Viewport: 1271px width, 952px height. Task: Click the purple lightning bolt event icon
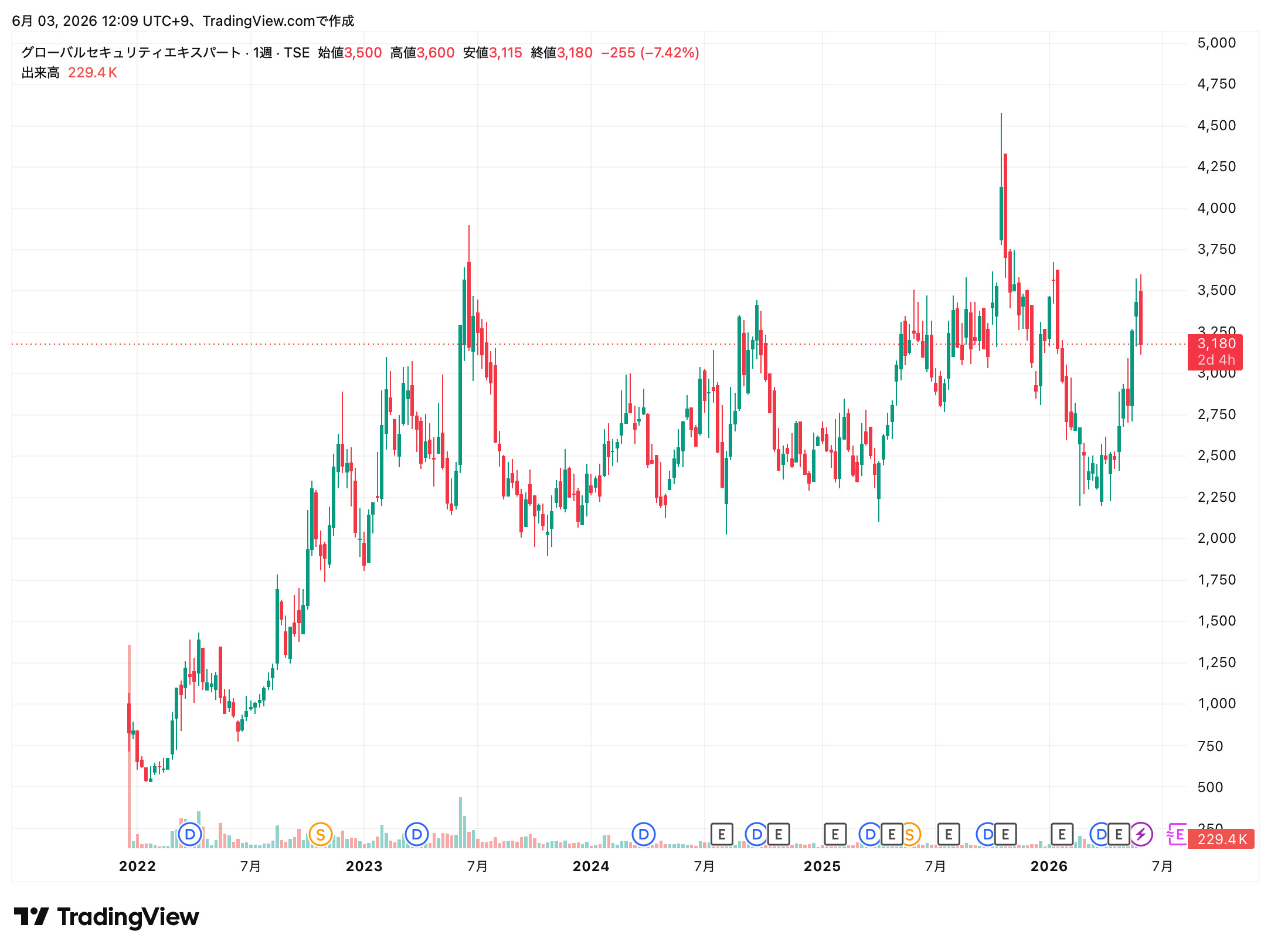pyautogui.click(x=1141, y=834)
